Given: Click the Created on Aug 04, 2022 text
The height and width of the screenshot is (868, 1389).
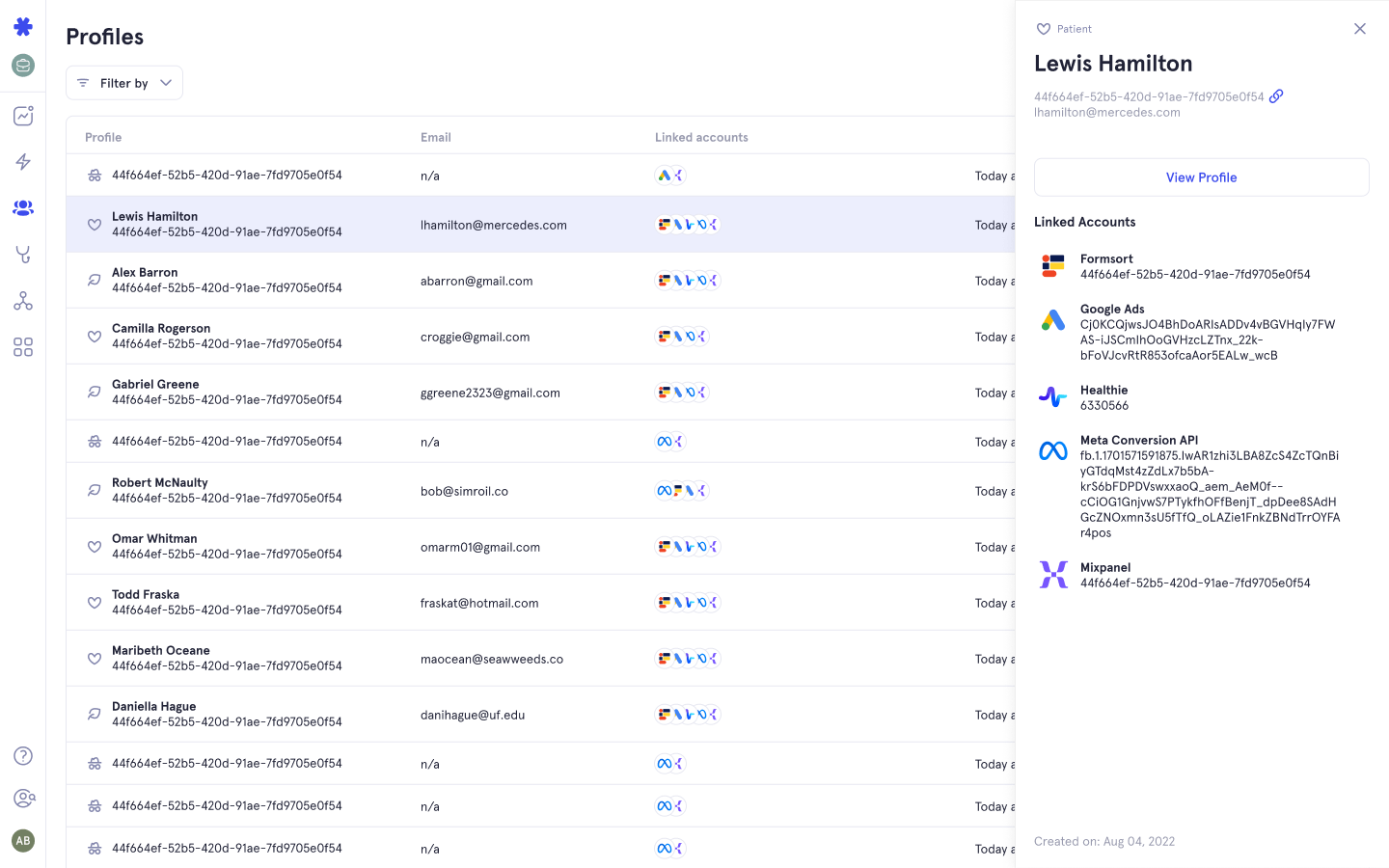Looking at the screenshot, I should pos(1104,842).
